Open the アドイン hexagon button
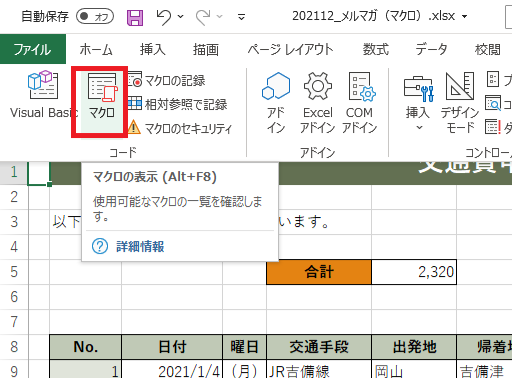Screen dimensions: 512x379 276,103
